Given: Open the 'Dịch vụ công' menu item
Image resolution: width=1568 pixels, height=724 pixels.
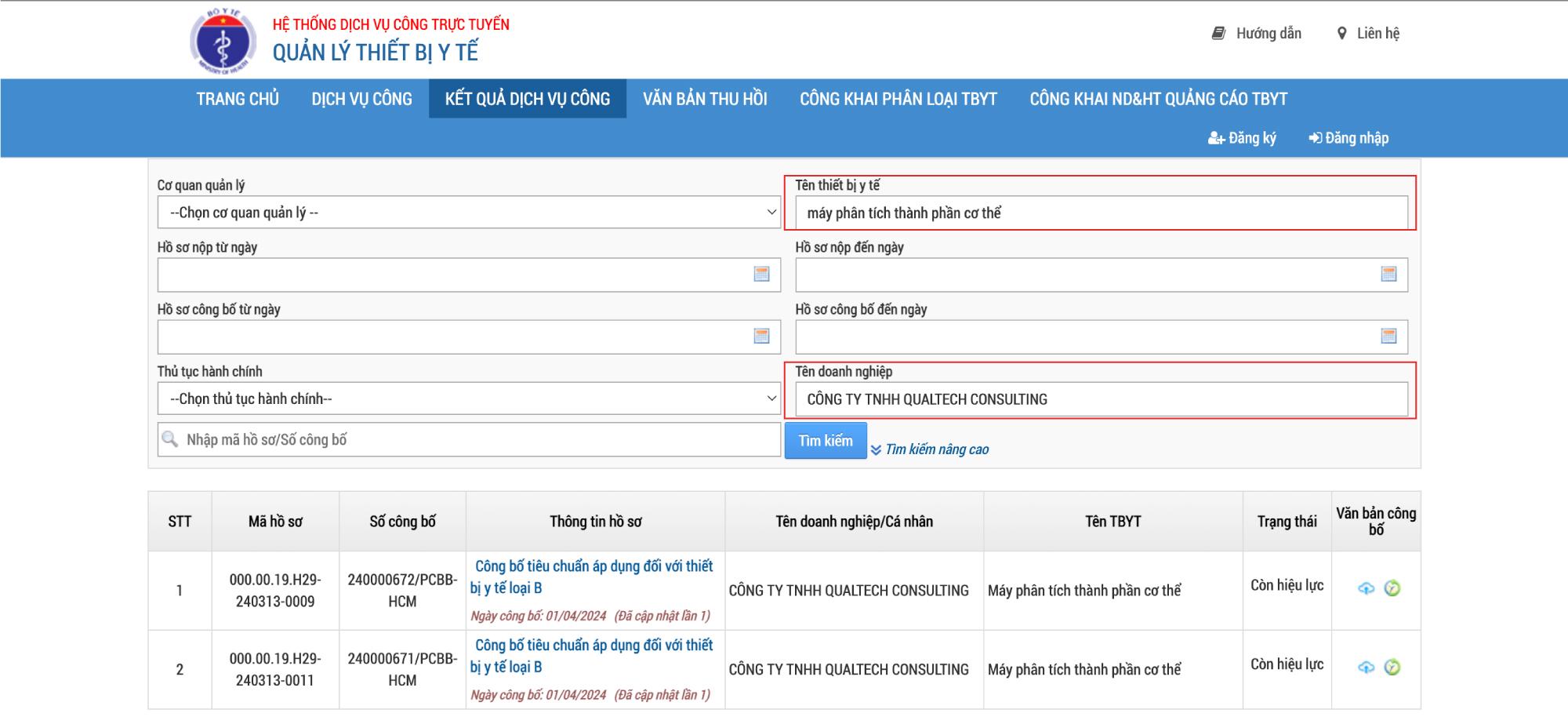Looking at the screenshot, I should pyautogui.click(x=361, y=99).
